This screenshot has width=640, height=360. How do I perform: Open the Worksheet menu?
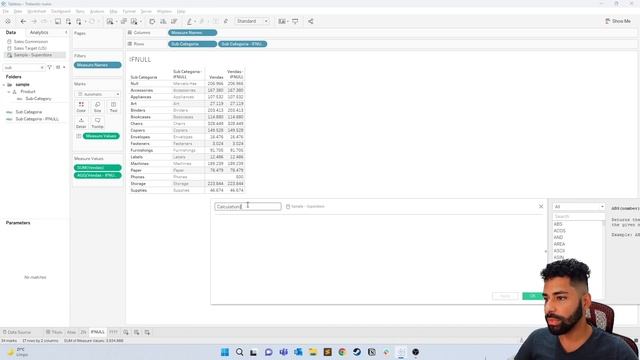pos(37,11)
